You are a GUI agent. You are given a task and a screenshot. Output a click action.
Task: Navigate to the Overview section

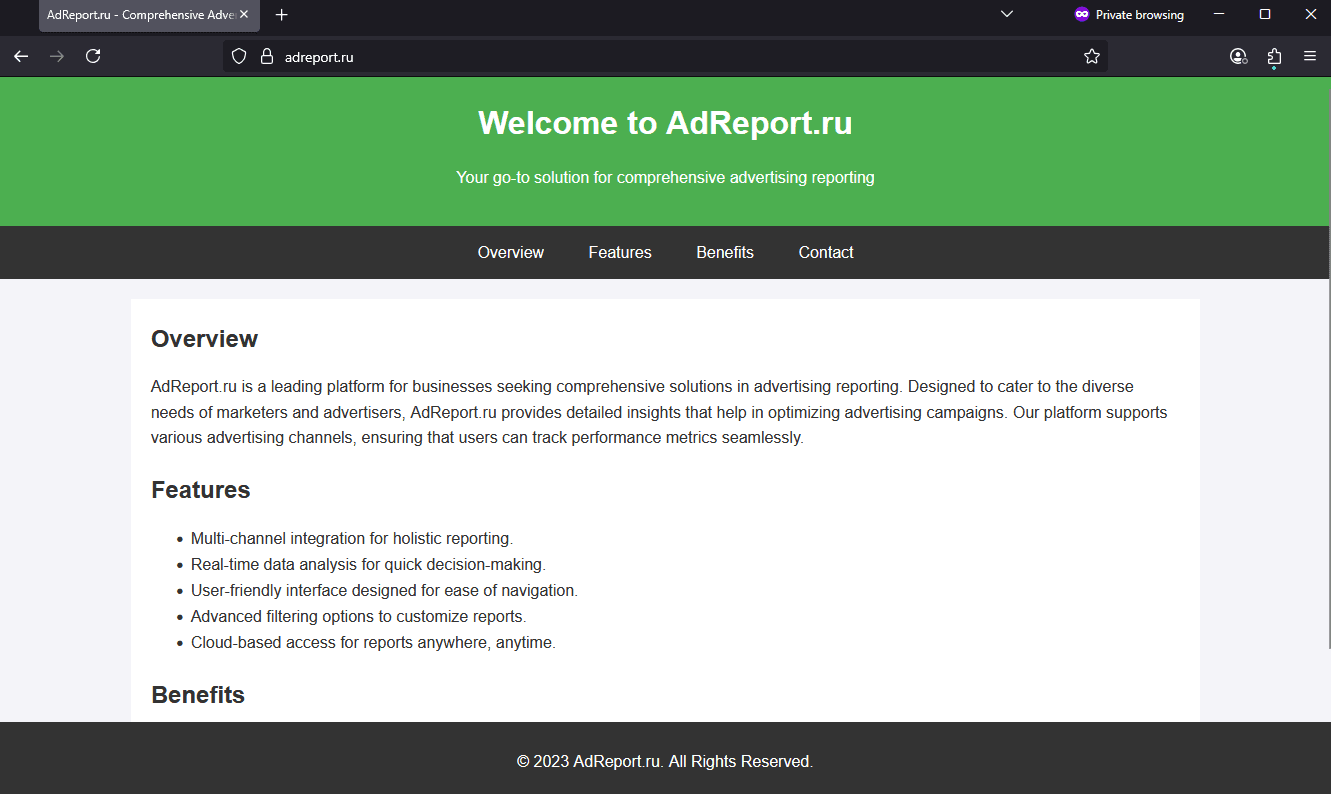point(510,252)
